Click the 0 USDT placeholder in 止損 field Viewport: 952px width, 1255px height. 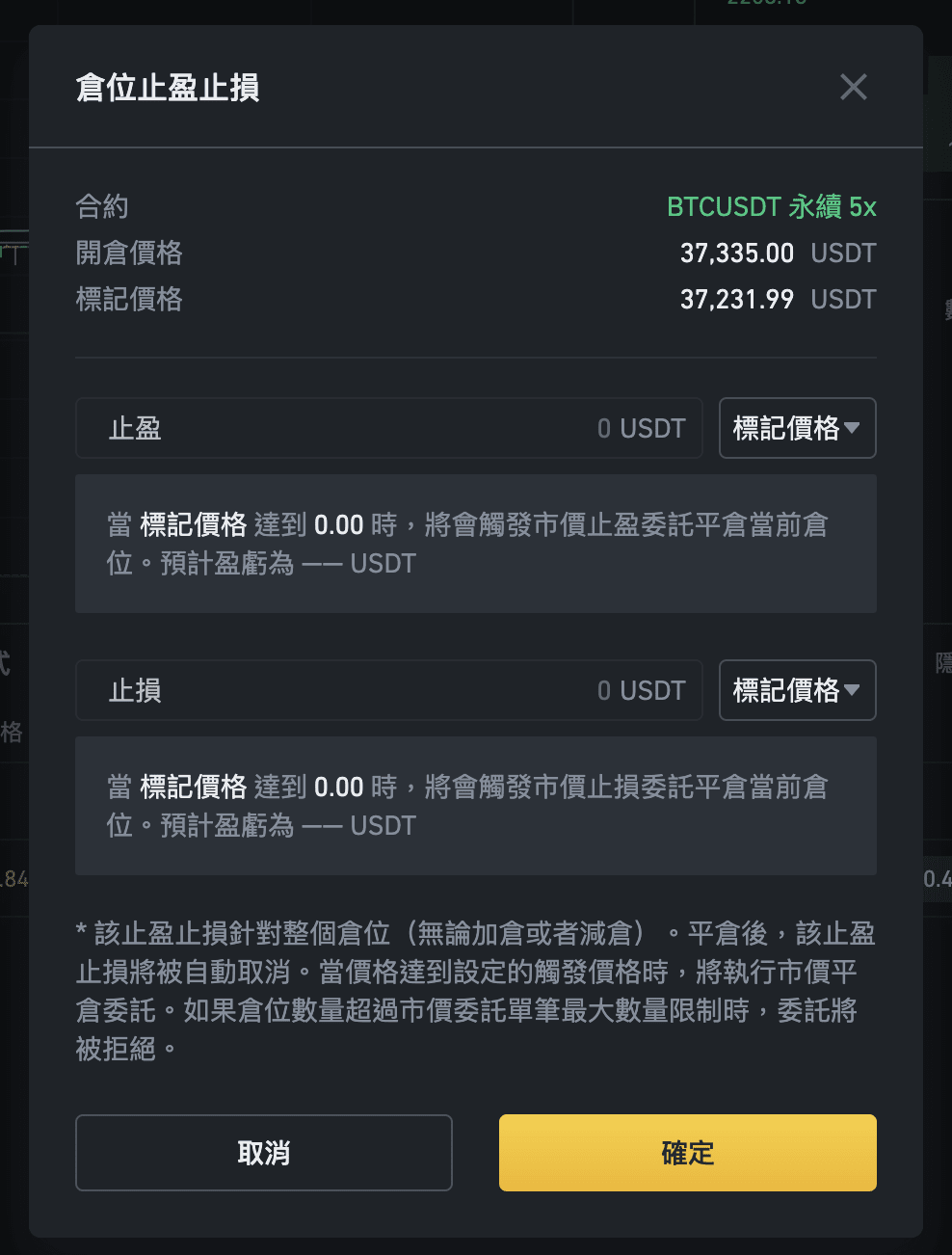pyautogui.click(x=641, y=690)
